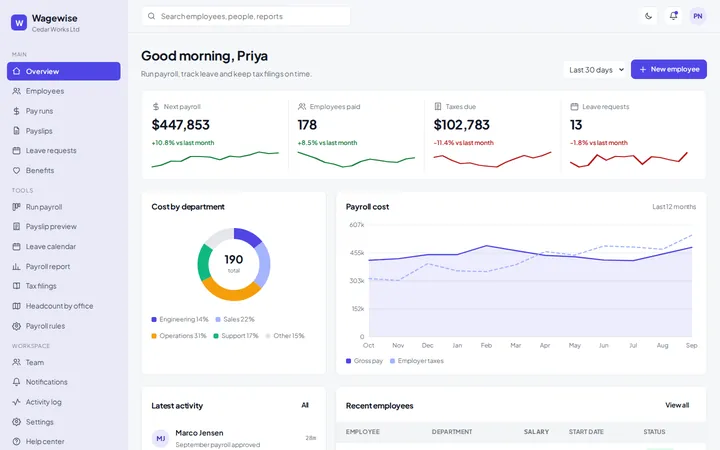This screenshot has height=450, width=720.
Task: Click the MJ avatar in Latest activity
Action: pyautogui.click(x=161, y=439)
